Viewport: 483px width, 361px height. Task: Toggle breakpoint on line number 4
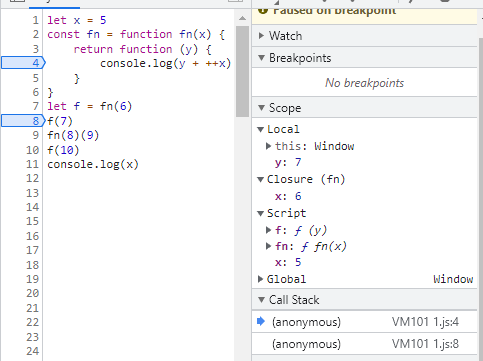coord(23,63)
